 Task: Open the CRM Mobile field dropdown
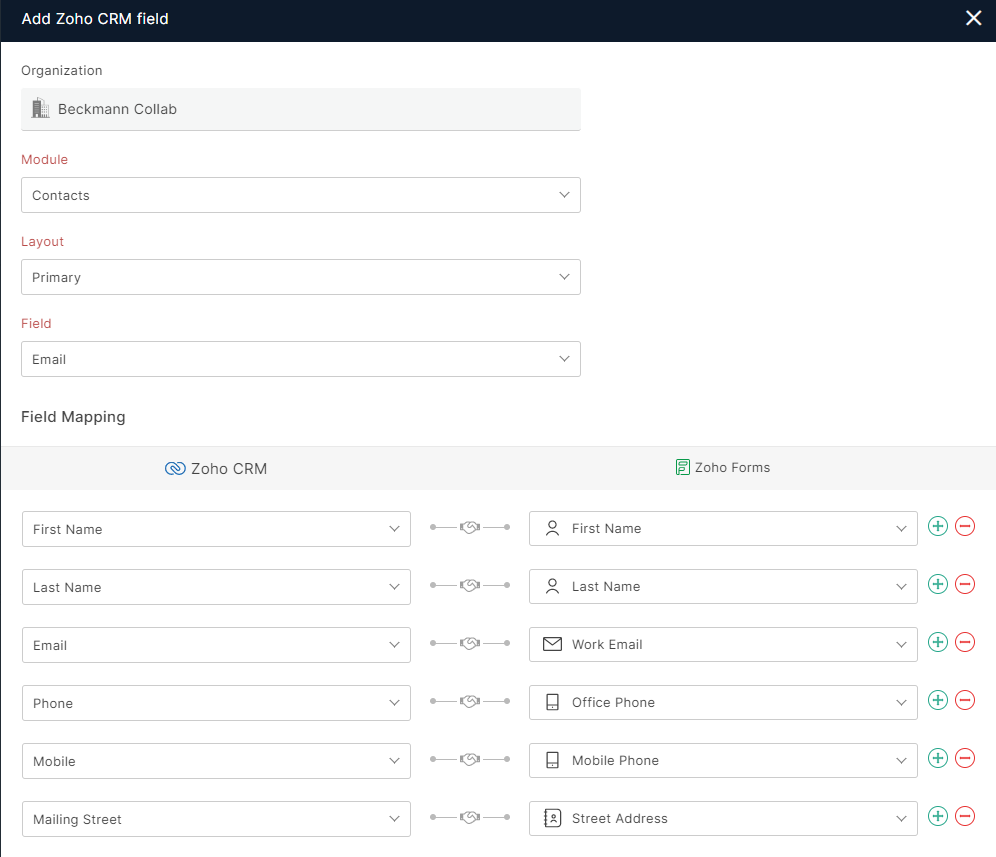click(216, 761)
